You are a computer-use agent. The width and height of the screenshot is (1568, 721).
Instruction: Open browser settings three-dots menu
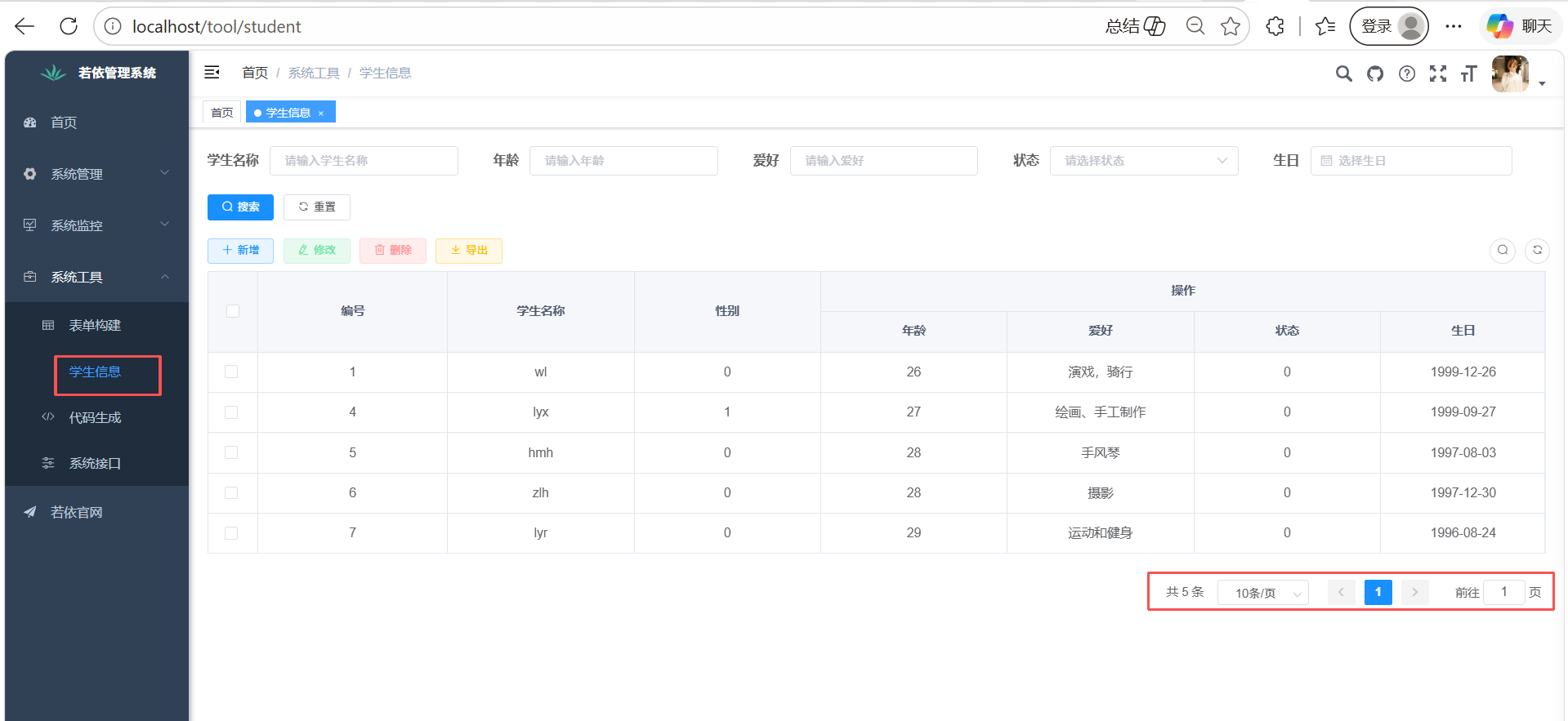coord(1453,26)
